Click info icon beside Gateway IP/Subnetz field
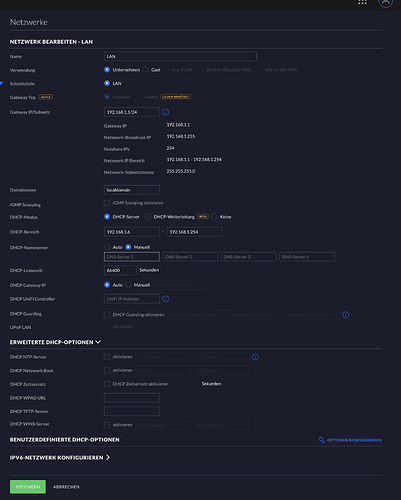Image resolution: width=401 pixels, height=500 pixels. pos(166,112)
